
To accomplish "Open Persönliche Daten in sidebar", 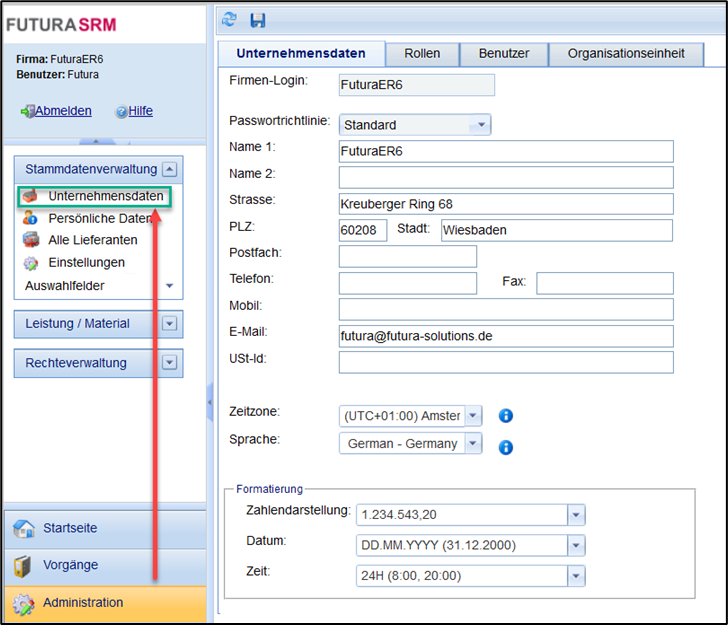I will (x=99, y=218).
